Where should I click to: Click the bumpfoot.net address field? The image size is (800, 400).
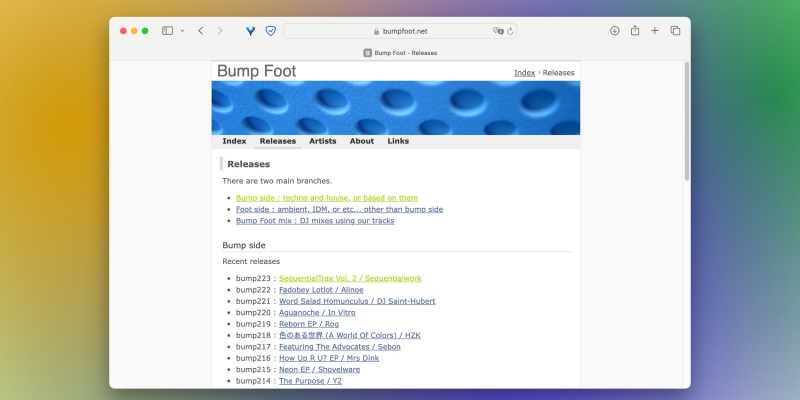(x=412, y=31)
